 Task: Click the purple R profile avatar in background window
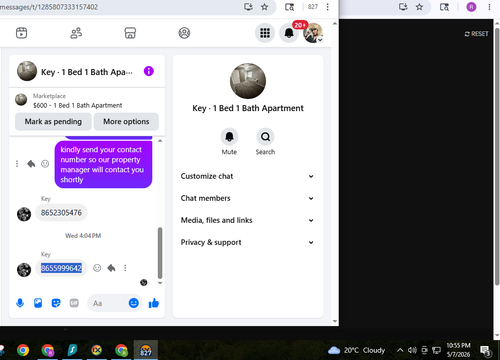(471, 7)
